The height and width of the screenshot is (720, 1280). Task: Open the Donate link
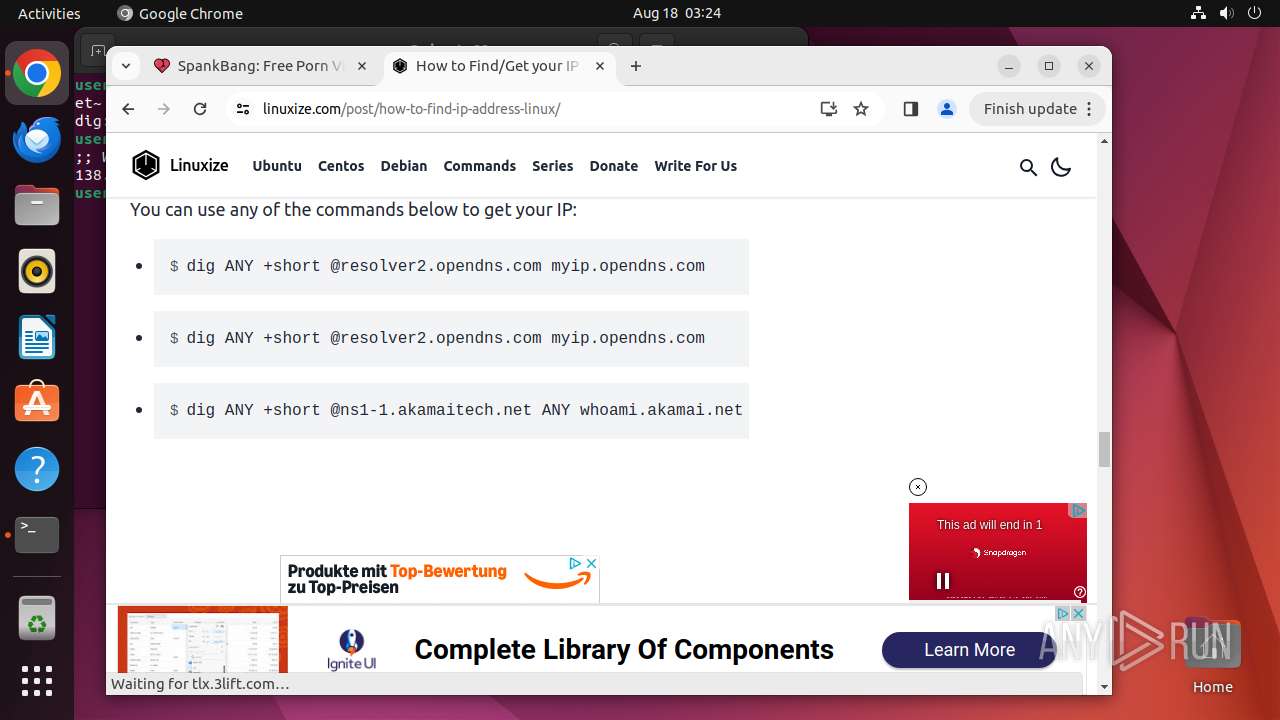click(614, 166)
